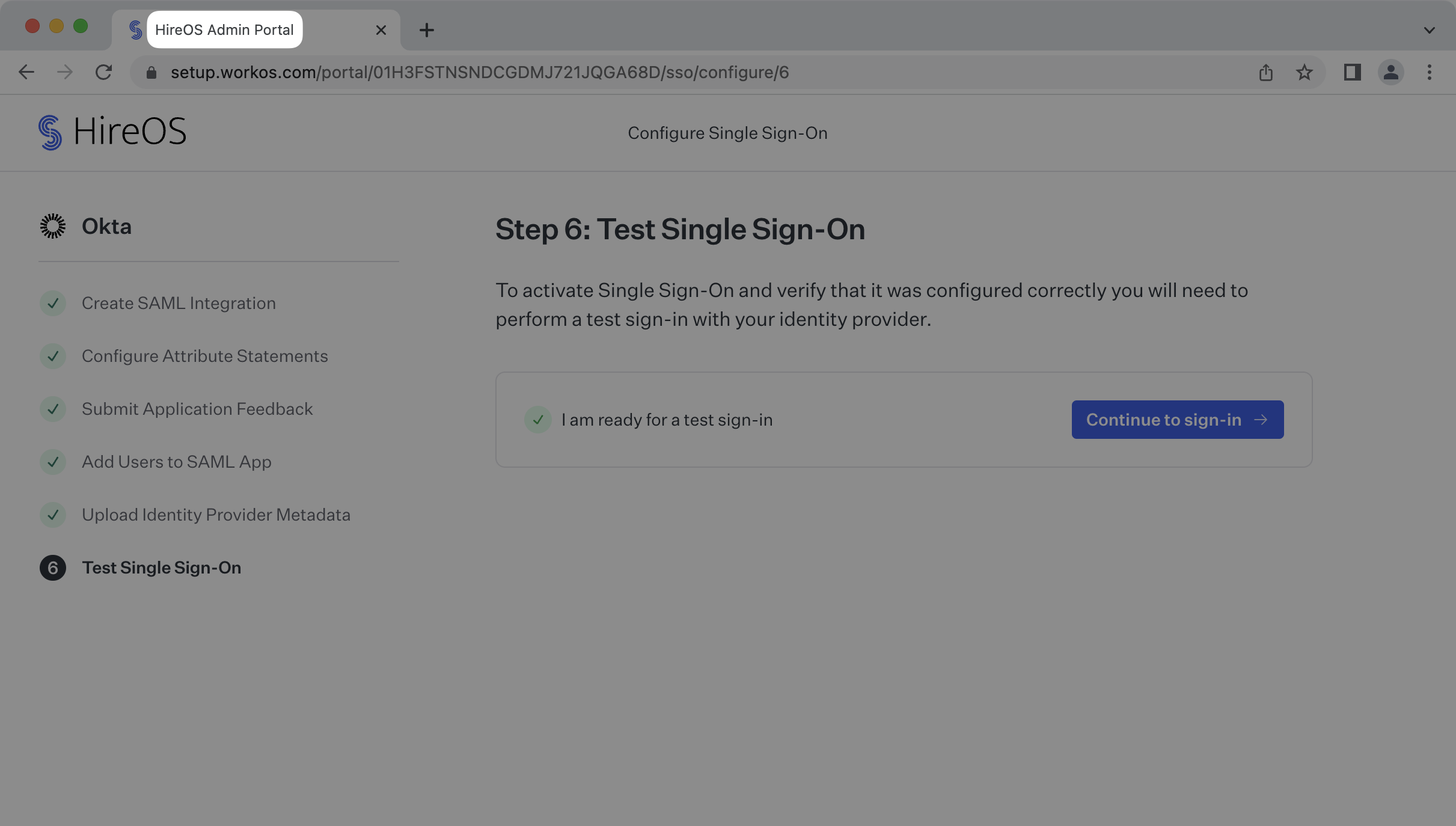Open the Chrome three-dot menu
The image size is (1456, 826).
point(1429,72)
